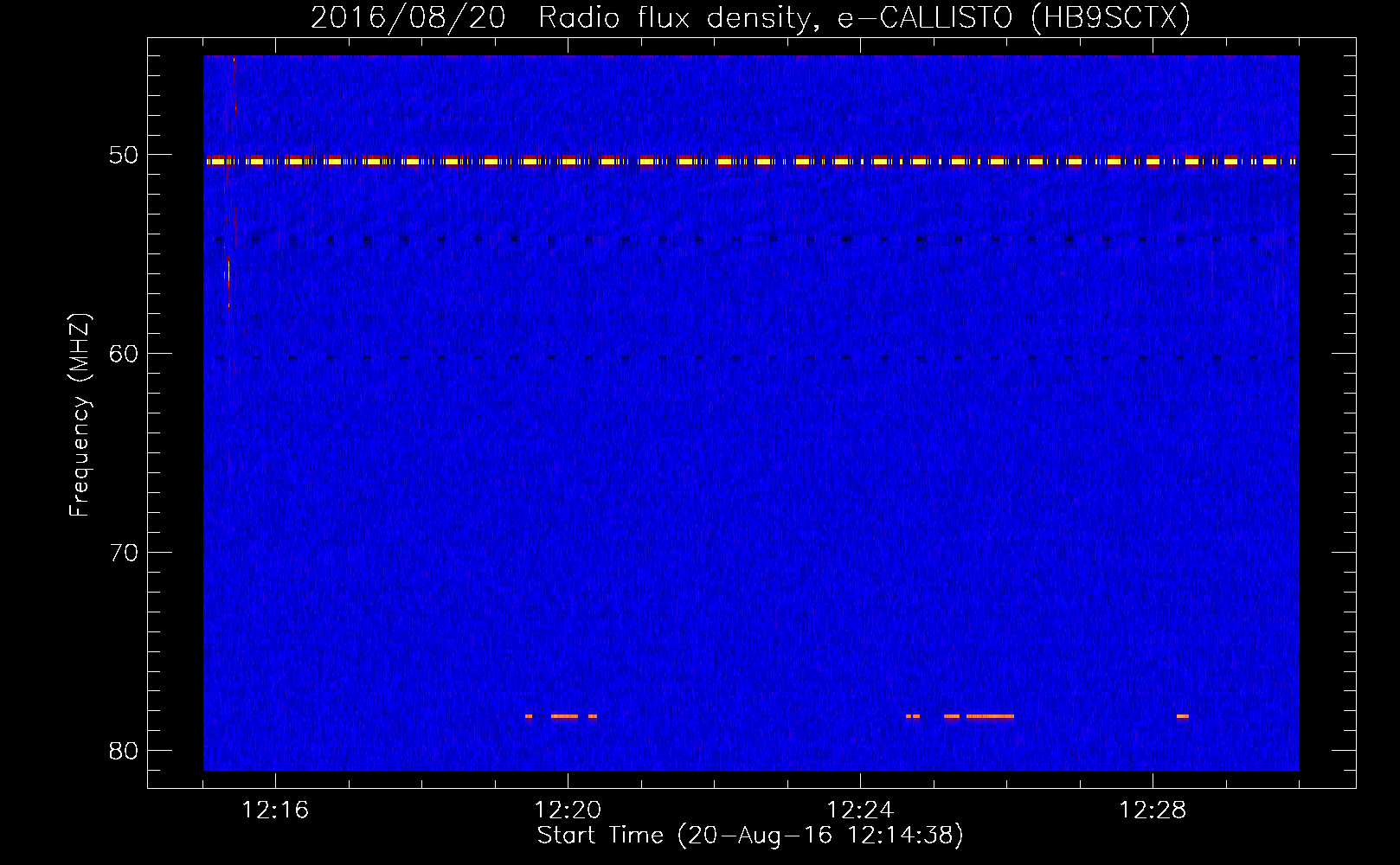Click the orange signal dash near 12:28
The width and height of the screenshot is (1400, 865).
click(1183, 716)
